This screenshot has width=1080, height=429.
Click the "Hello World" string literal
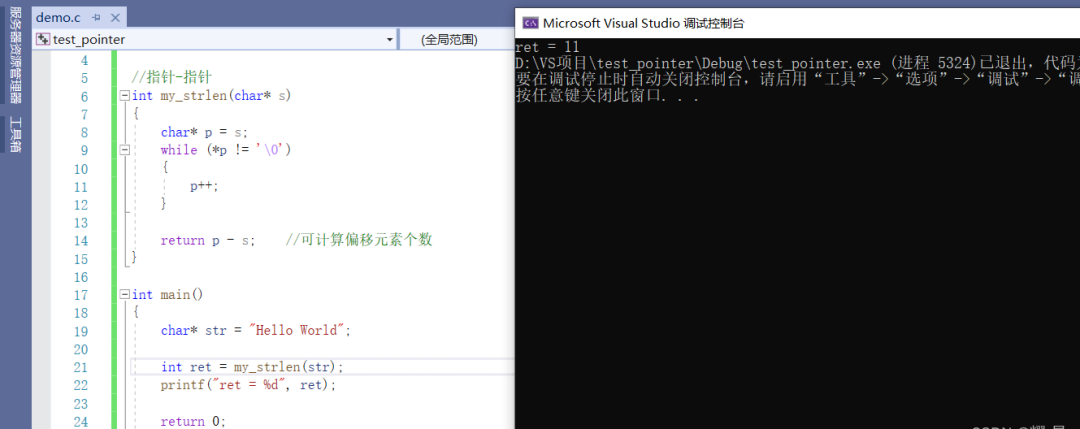click(x=296, y=331)
